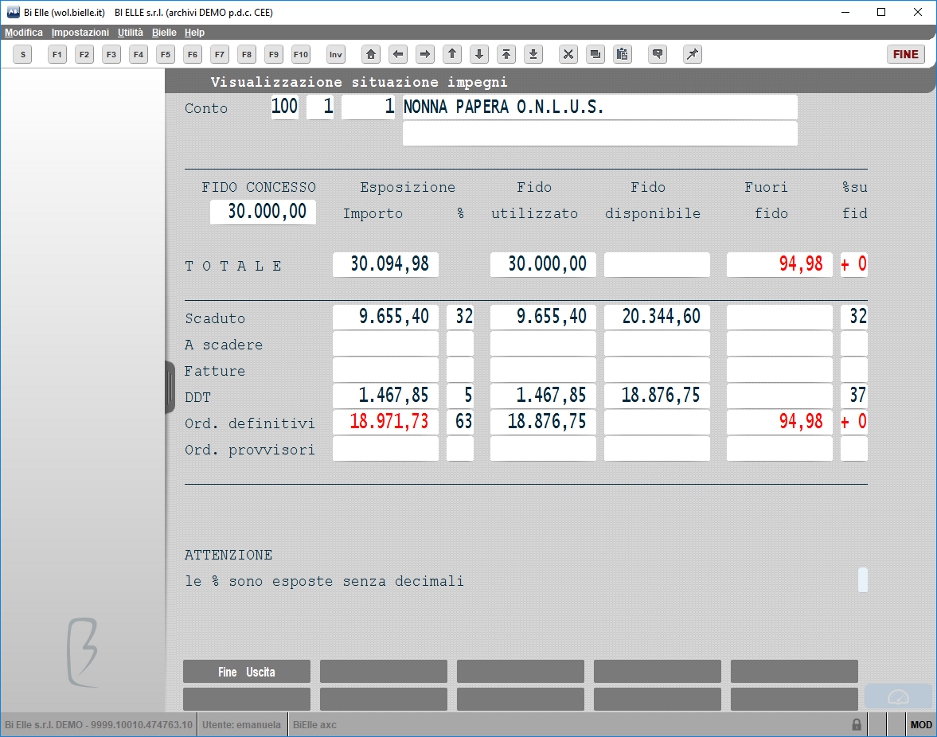This screenshot has height=737, width=937.
Task: Click the F5 function key button
Action: click(x=166, y=54)
